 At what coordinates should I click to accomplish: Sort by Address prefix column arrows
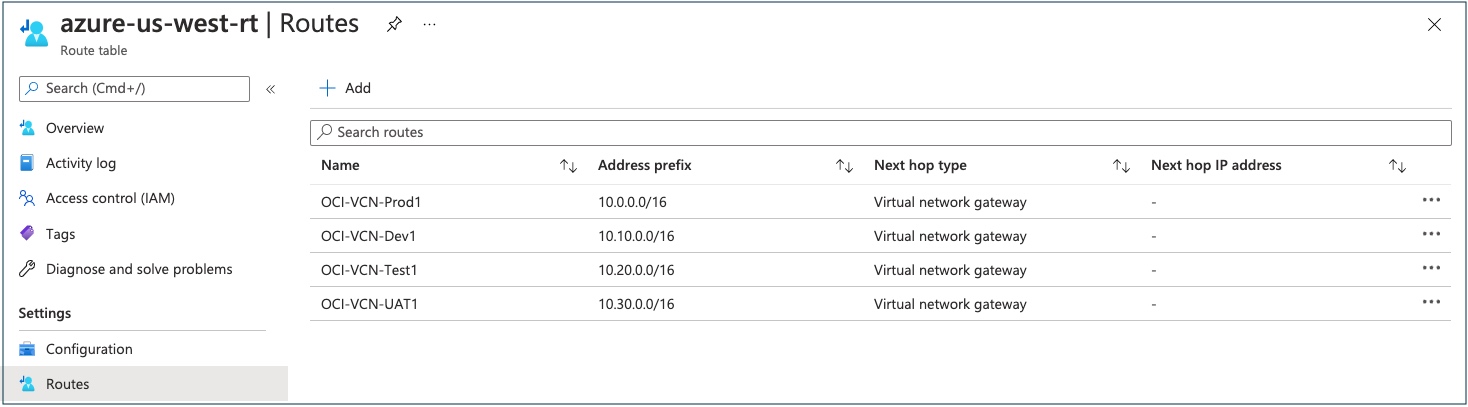pyautogui.click(x=844, y=166)
